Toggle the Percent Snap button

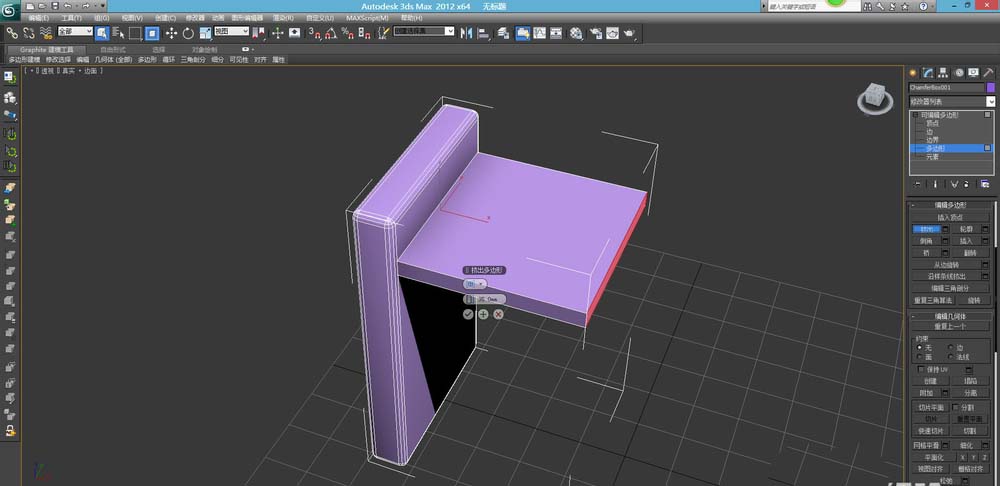[348, 33]
